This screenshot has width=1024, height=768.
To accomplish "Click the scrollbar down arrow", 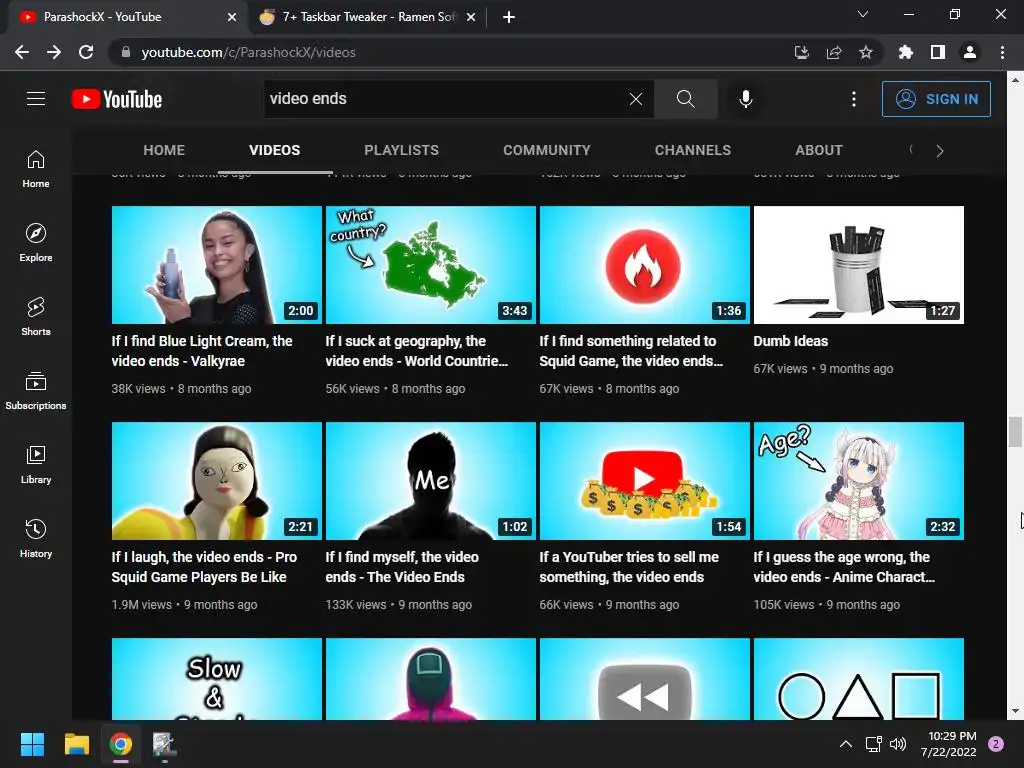I will tap(1015, 711).
